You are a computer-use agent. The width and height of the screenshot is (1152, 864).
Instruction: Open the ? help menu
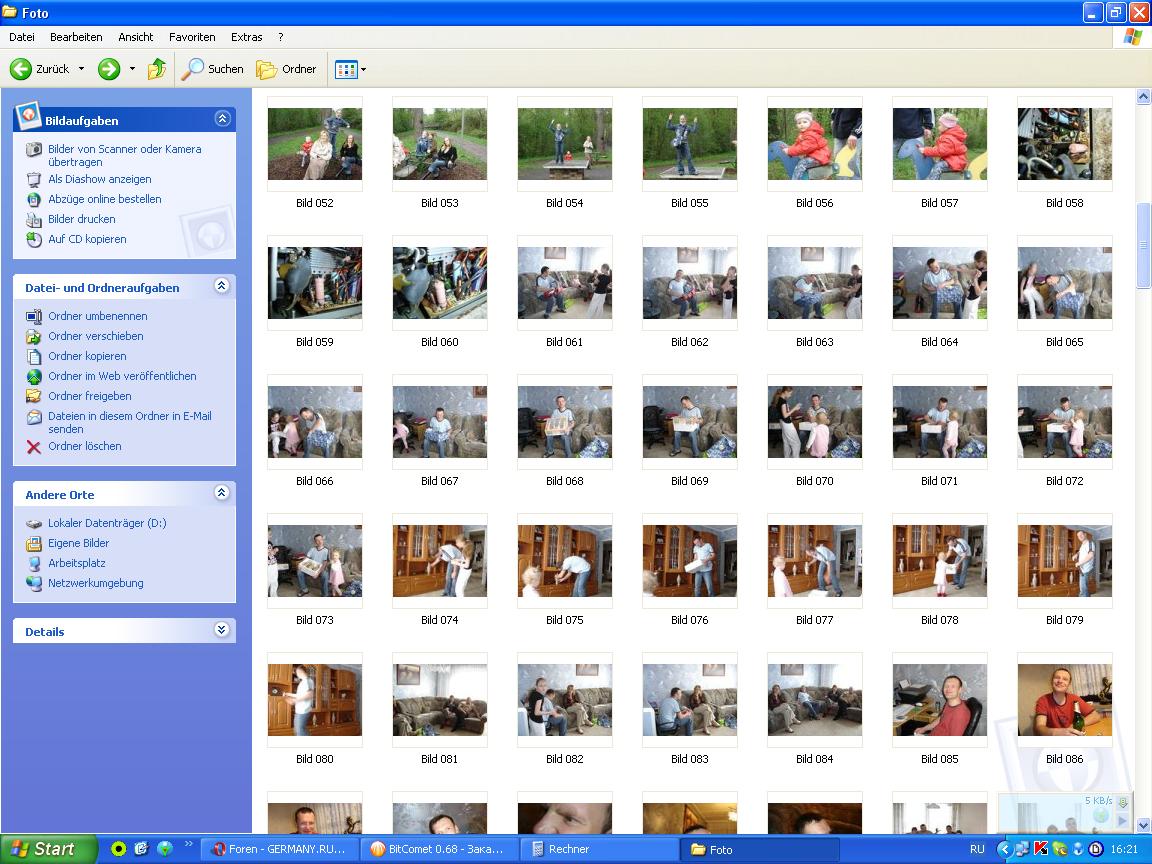click(281, 37)
